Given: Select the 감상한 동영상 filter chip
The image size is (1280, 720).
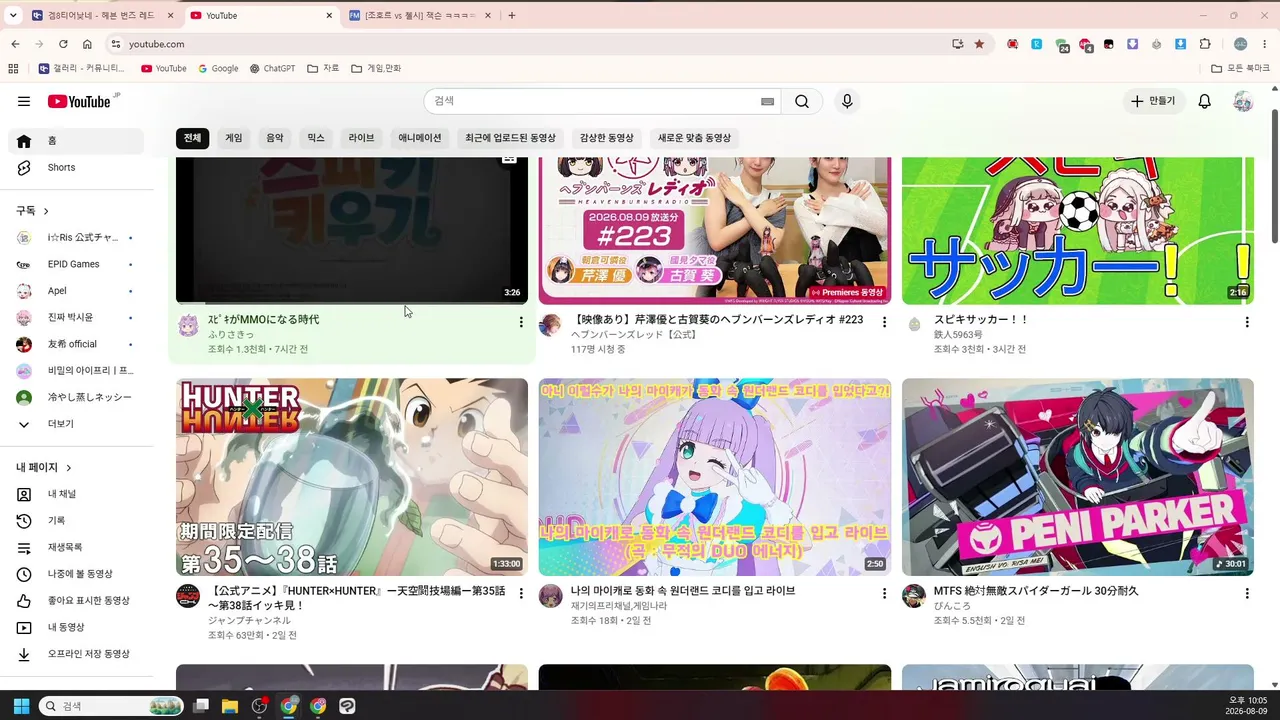Looking at the screenshot, I should (607, 138).
